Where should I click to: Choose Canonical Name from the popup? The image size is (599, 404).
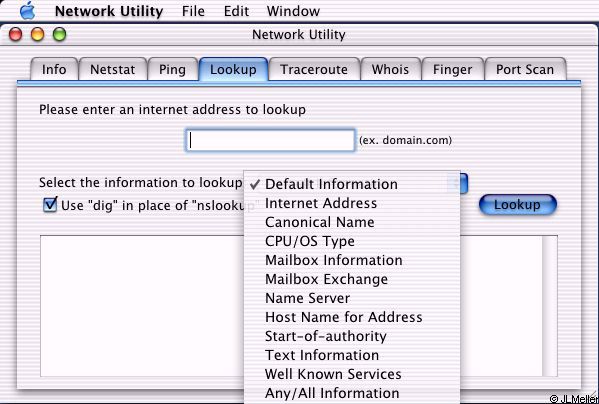(351, 222)
